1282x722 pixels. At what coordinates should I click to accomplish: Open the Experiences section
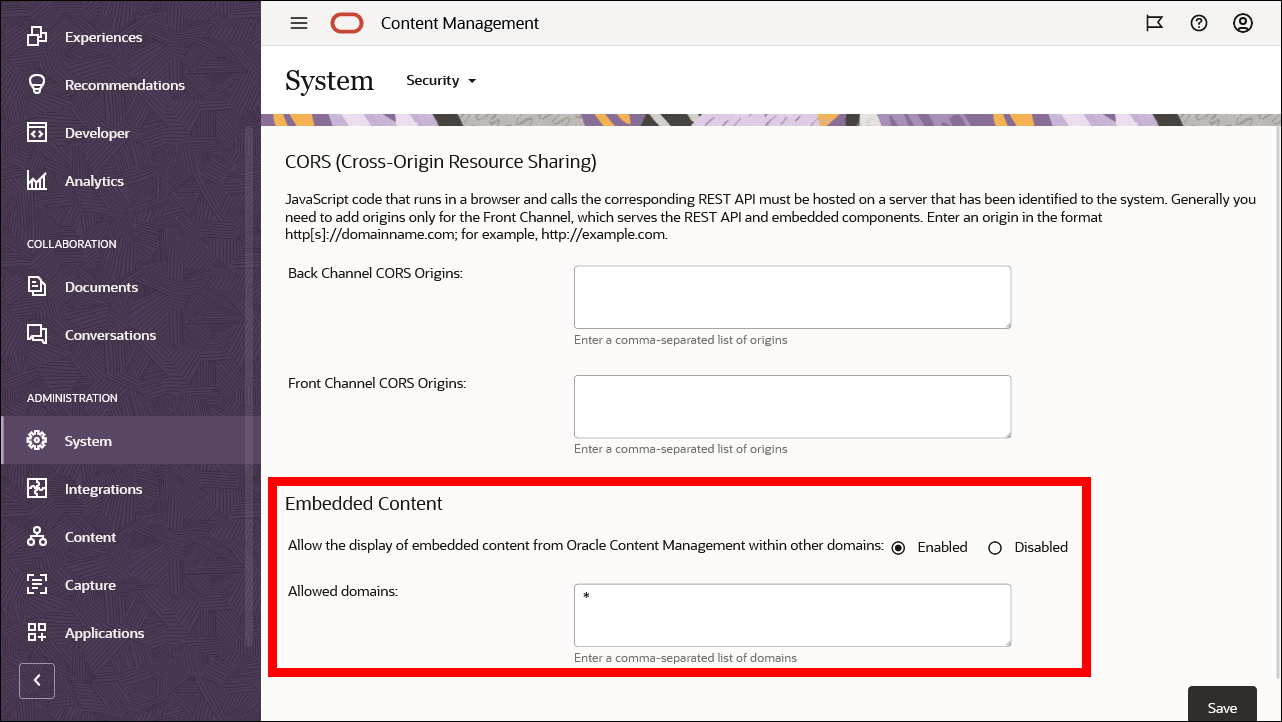[103, 36]
